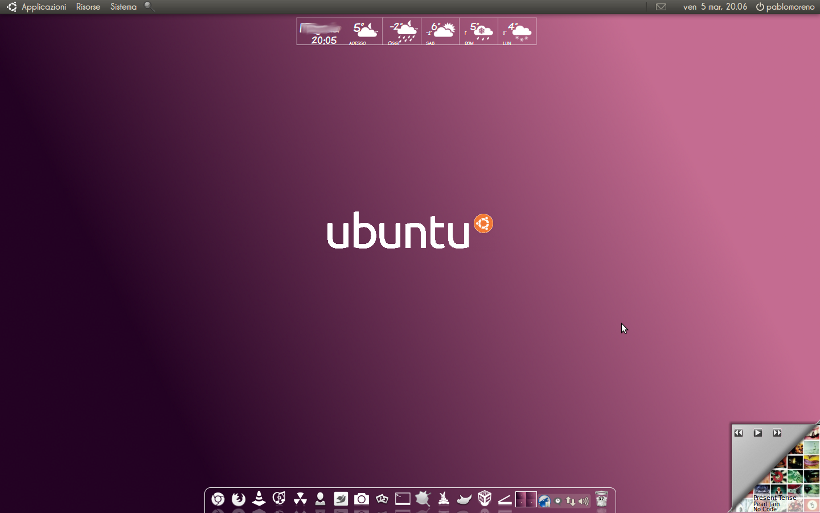Open the person silhouette messenger icon
Image resolution: width=820 pixels, height=513 pixels.
pyautogui.click(x=320, y=498)
